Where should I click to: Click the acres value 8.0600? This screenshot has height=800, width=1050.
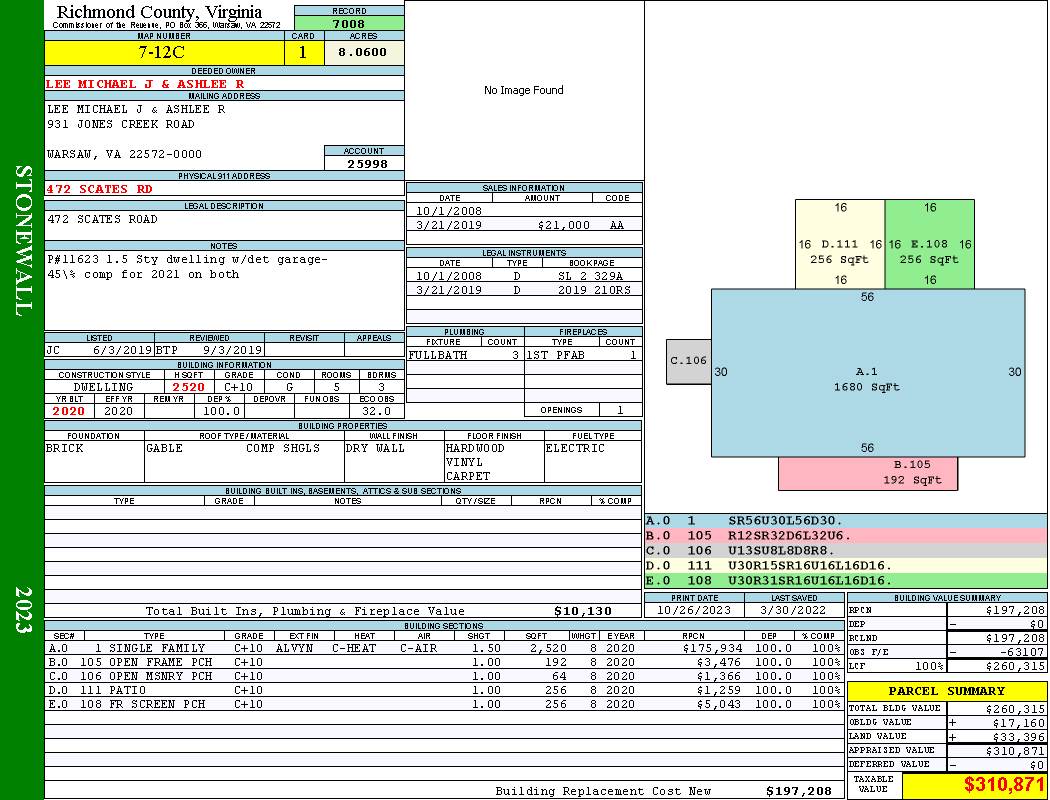coord(363,53)
